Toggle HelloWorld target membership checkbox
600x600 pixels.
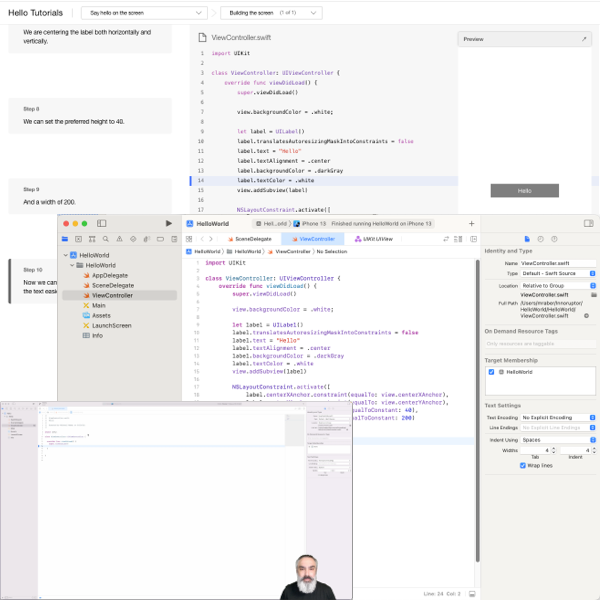pos(491,372)
